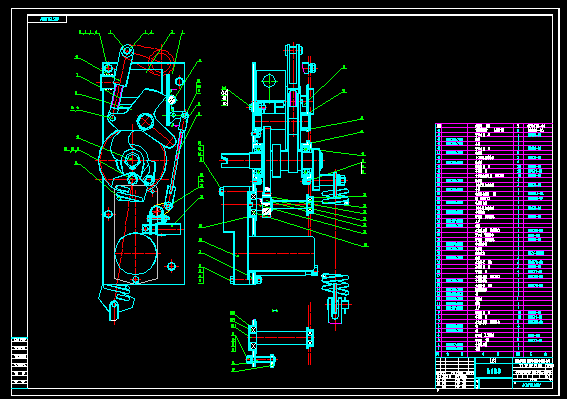Select the magenta parts list table
This screenshot has height=399, width=567.
point(494,240)
